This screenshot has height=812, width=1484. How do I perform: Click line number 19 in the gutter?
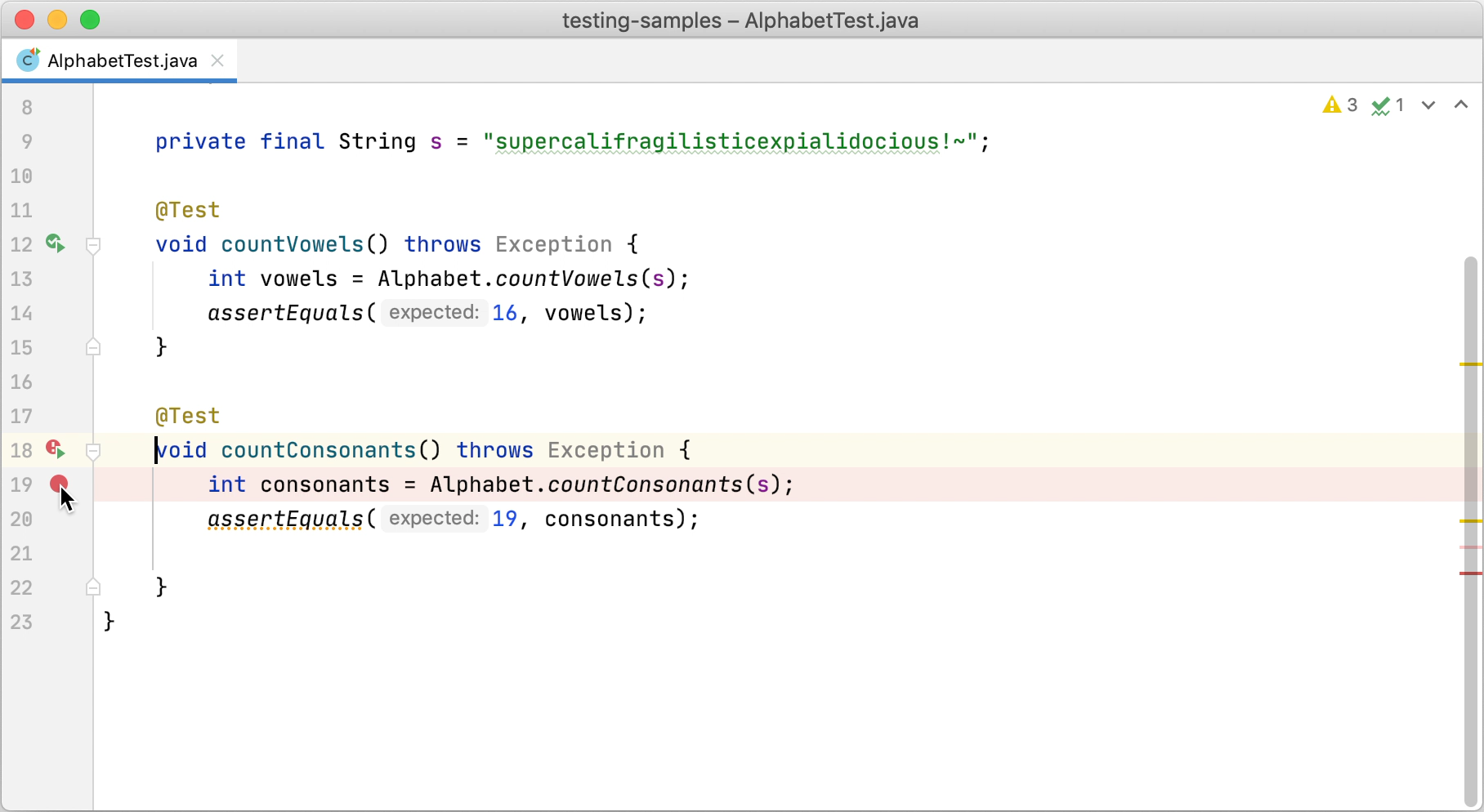22,484
